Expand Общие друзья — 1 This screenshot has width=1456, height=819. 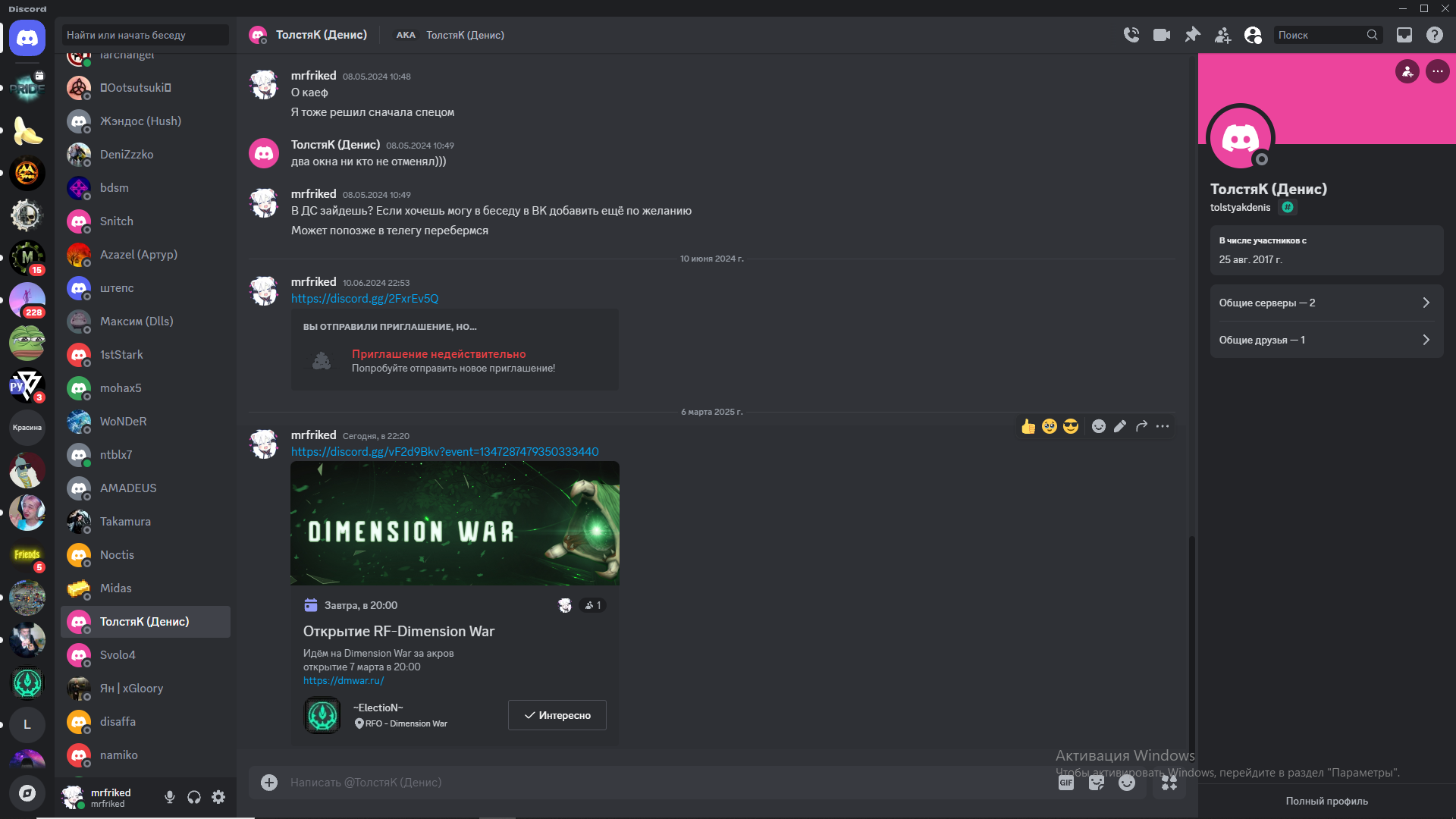coord(1326,340)
